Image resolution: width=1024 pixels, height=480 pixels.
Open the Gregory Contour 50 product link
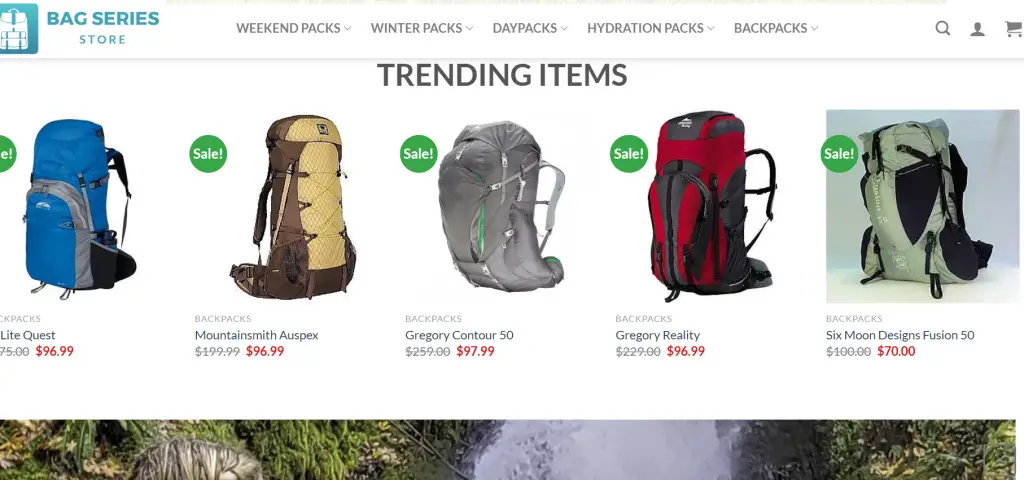click(459, 335)
